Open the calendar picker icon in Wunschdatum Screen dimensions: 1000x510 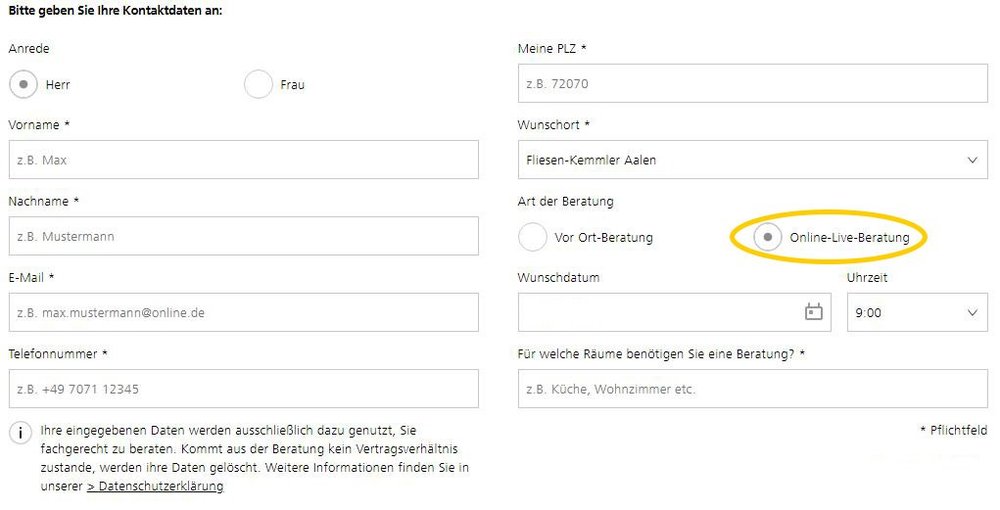pyautogui.click(x=814, y=312)
